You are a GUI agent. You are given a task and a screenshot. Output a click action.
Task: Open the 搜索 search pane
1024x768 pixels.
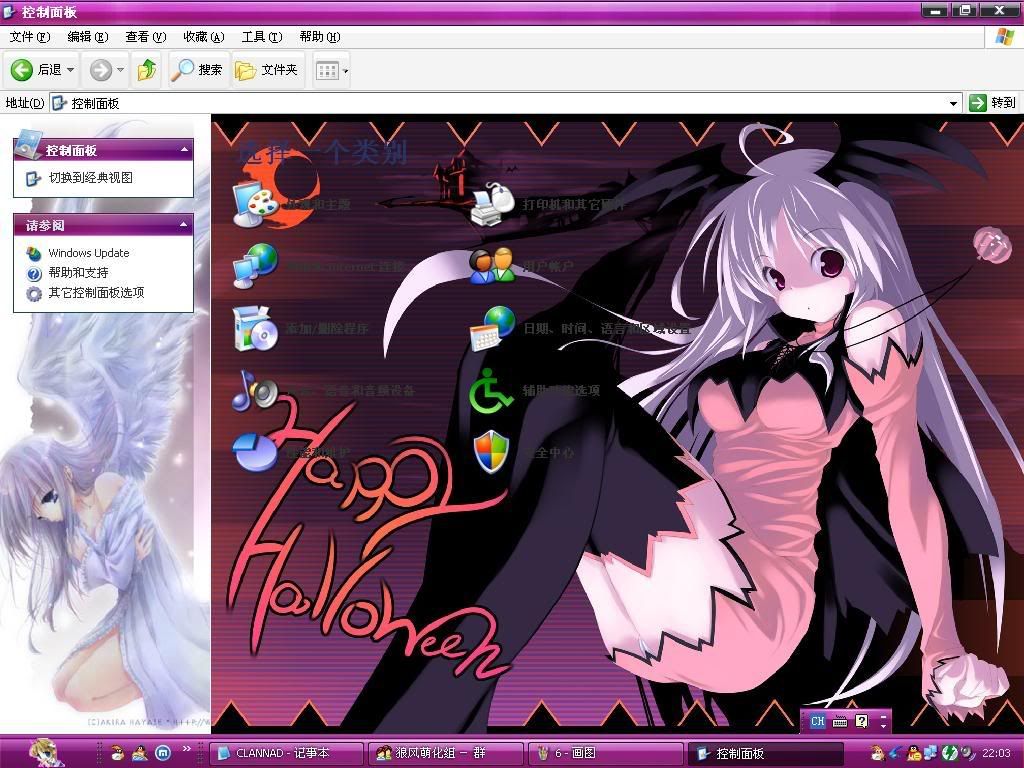click(x=197, y=70)
